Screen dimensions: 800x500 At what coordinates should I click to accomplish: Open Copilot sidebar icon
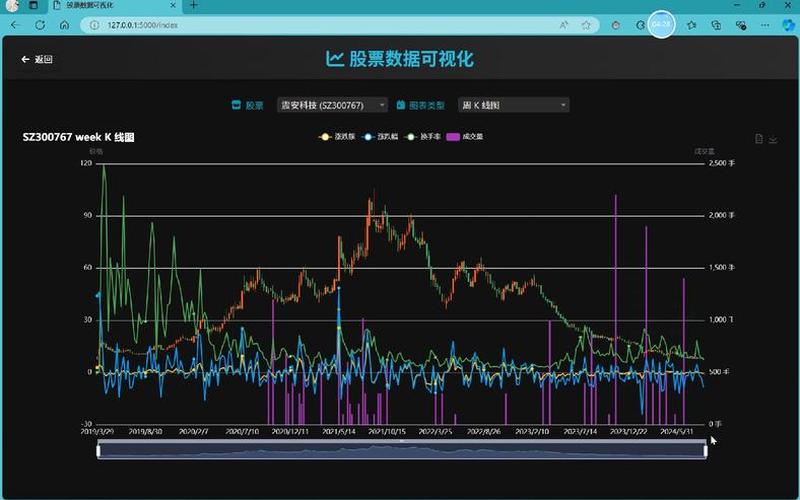(789, 25)
